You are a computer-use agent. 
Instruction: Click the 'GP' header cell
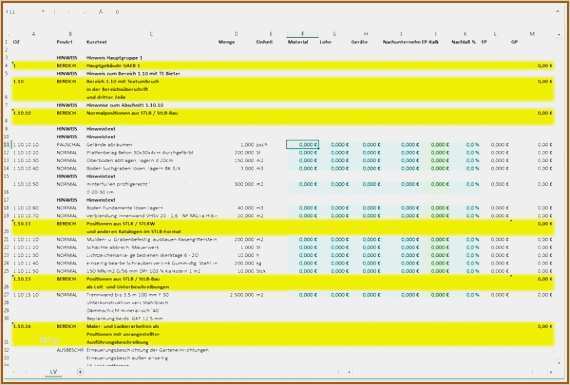pos(514,42)
